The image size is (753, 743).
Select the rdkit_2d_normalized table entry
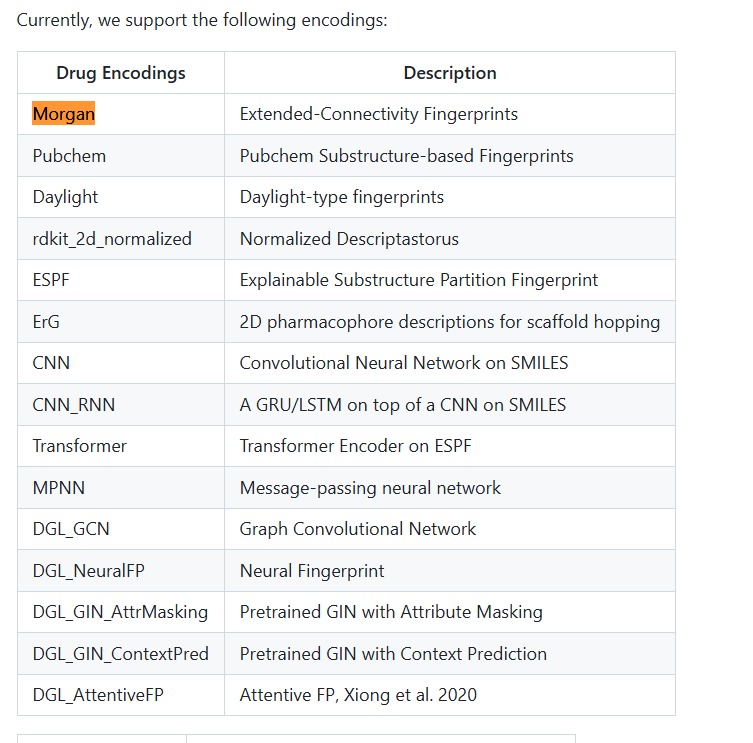click(112, 239)
